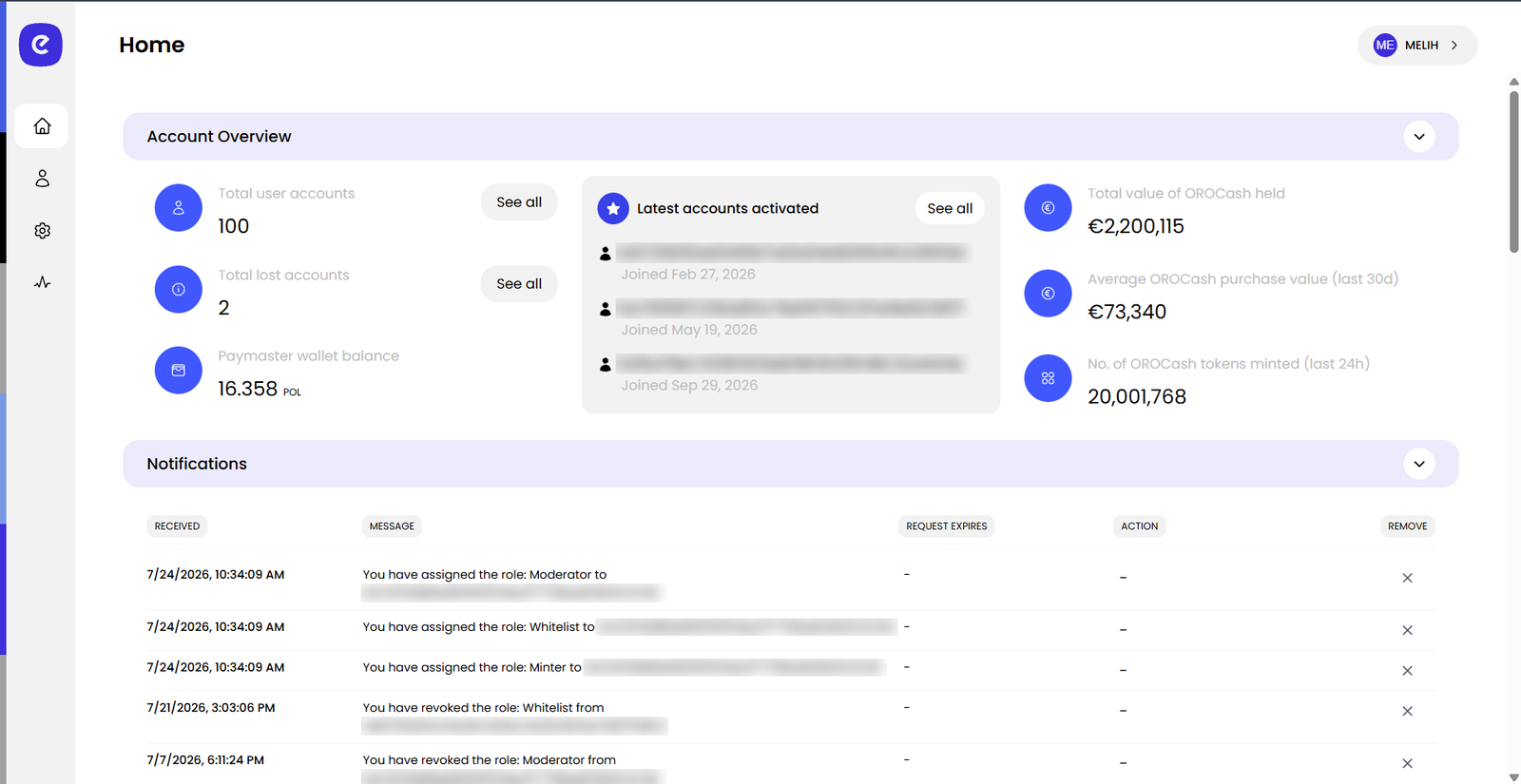Click the page vertical scrollbar thumb
Viewport: 1521px width, 784px height.
click(1514, 171)
